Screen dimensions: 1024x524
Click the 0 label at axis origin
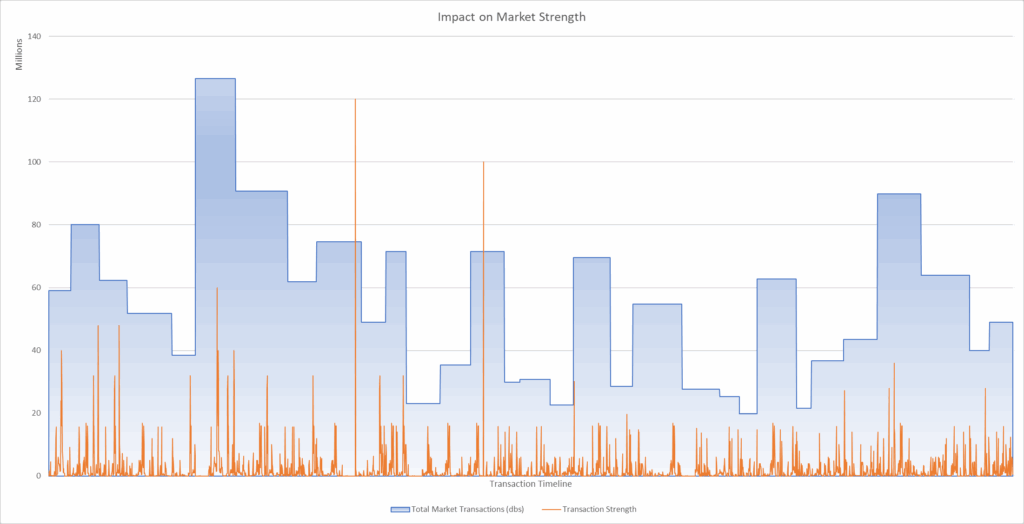click(39, 476)
